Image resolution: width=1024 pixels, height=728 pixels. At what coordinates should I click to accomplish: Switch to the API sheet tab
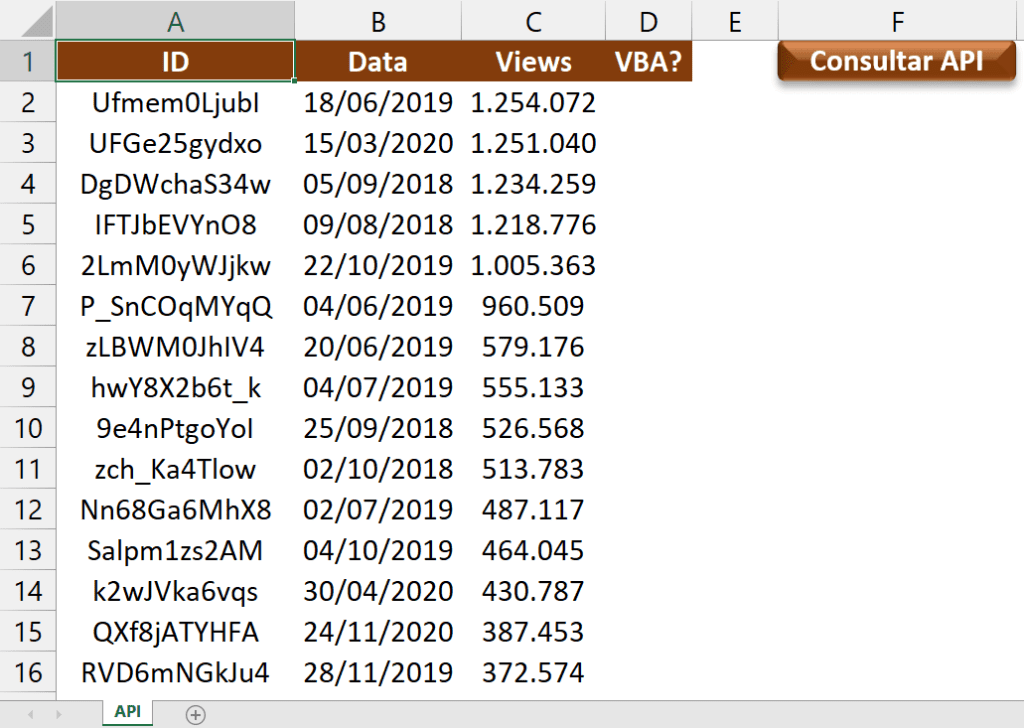tap(126, 711)
